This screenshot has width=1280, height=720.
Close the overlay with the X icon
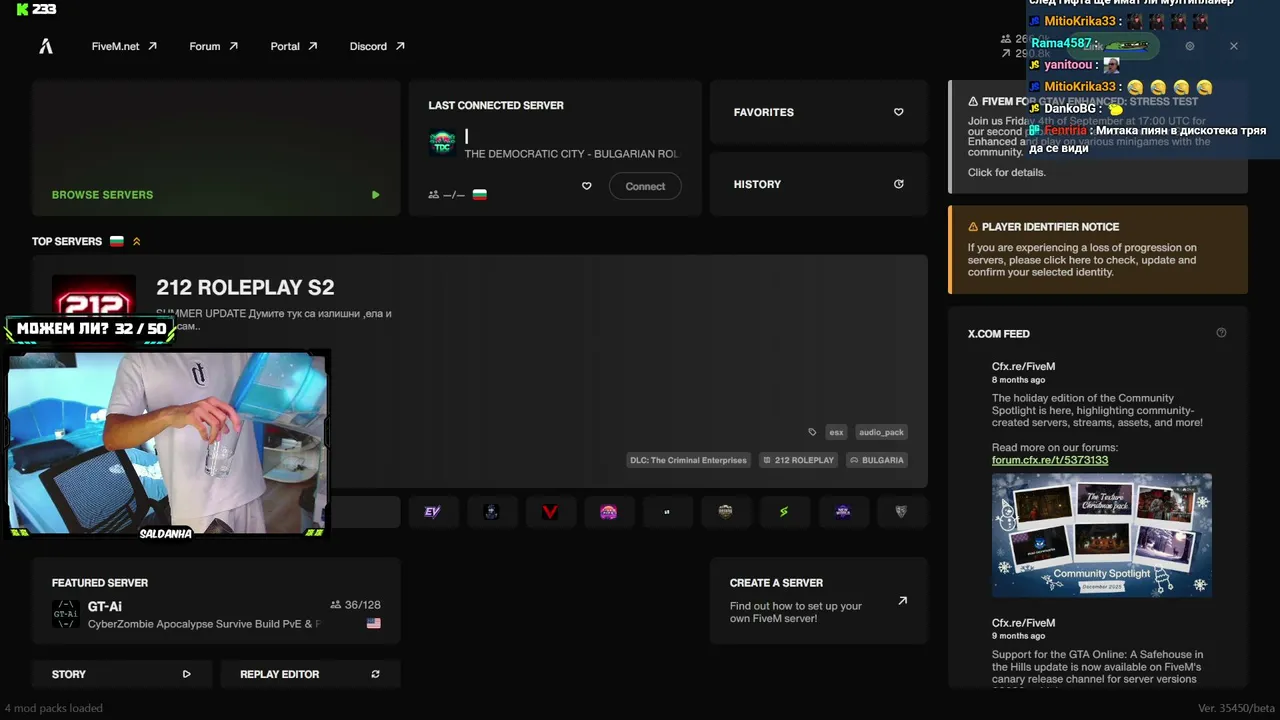pyautogui.click(x=1234, y=46)
